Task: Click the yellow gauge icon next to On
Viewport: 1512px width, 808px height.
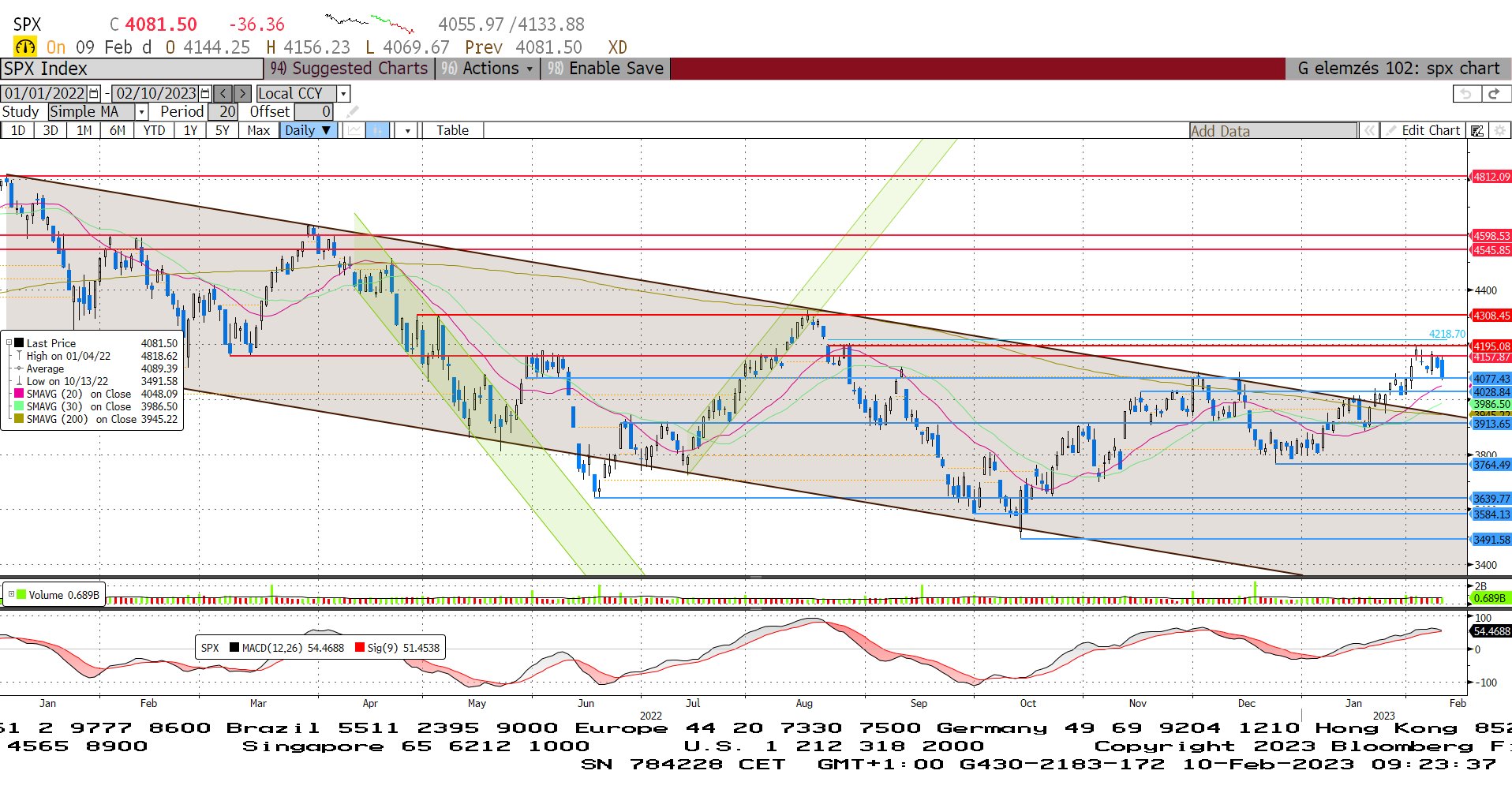Action: 24,47
